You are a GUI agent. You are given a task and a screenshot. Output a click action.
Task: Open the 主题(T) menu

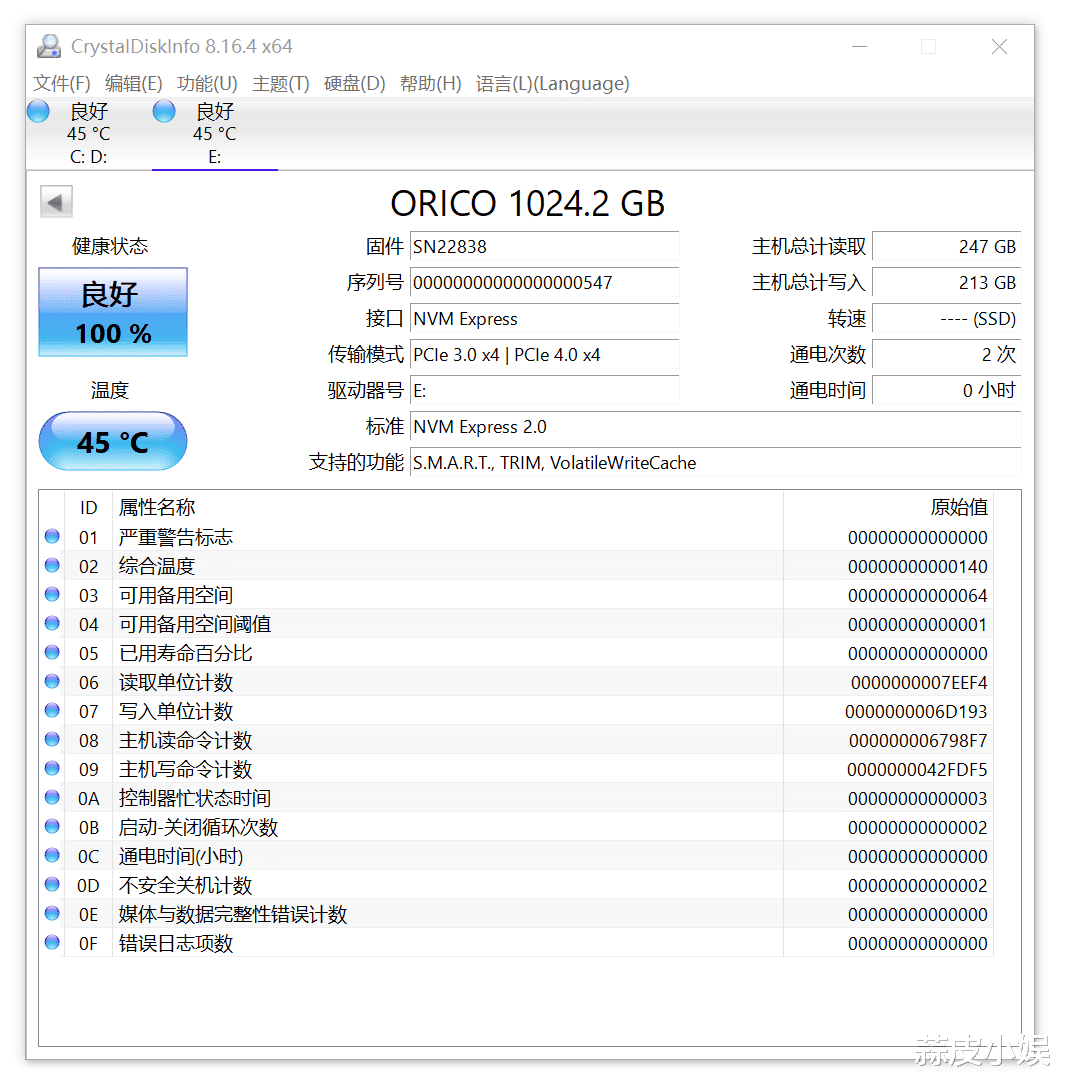[281, 83]
